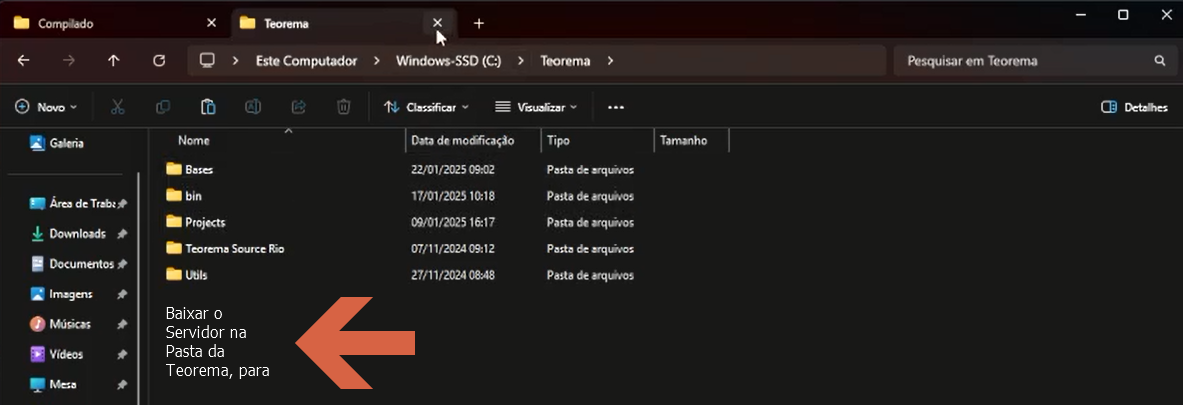Expand chevron after Teorema in address bar
Viewport: 1183px width, 405px height.
click(x=610, y=61)
